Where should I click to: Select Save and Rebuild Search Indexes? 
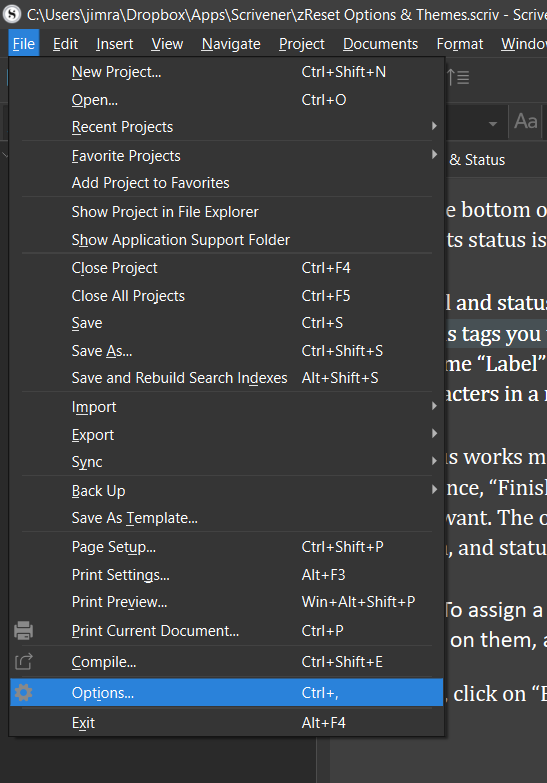(227, 378)
